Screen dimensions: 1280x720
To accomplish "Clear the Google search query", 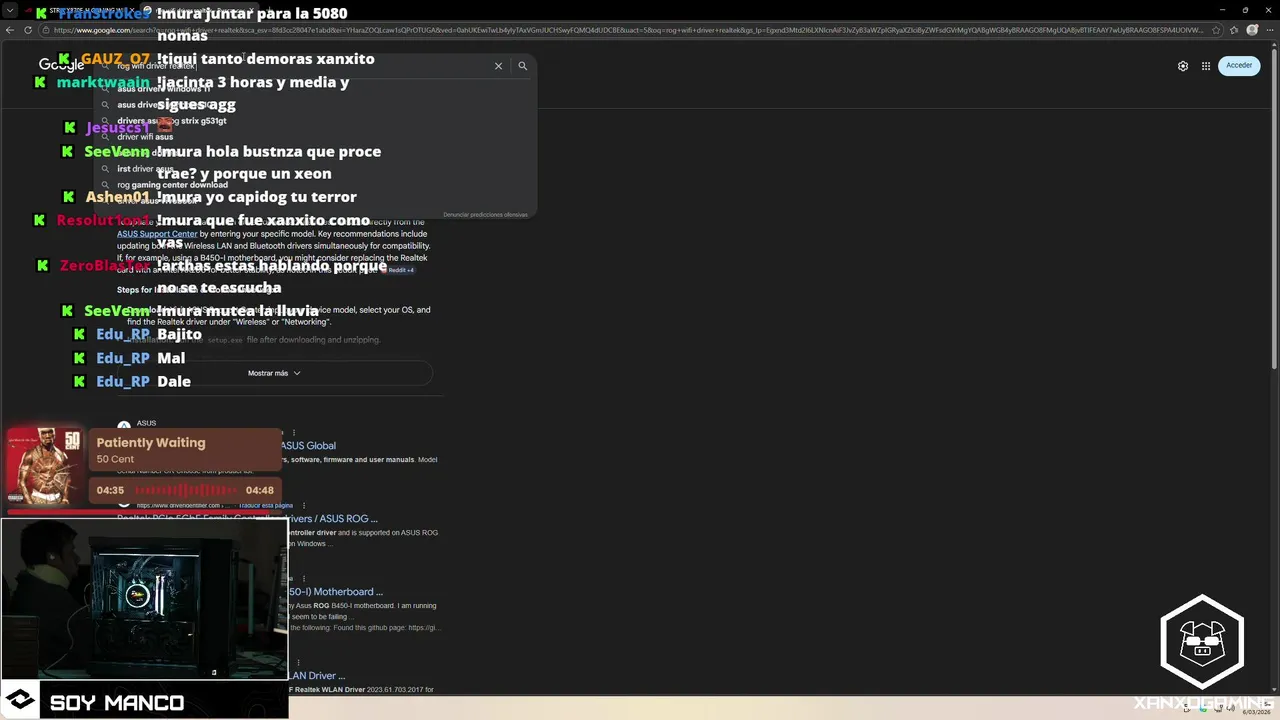I will pyautogui.click(x=498, y=66).
